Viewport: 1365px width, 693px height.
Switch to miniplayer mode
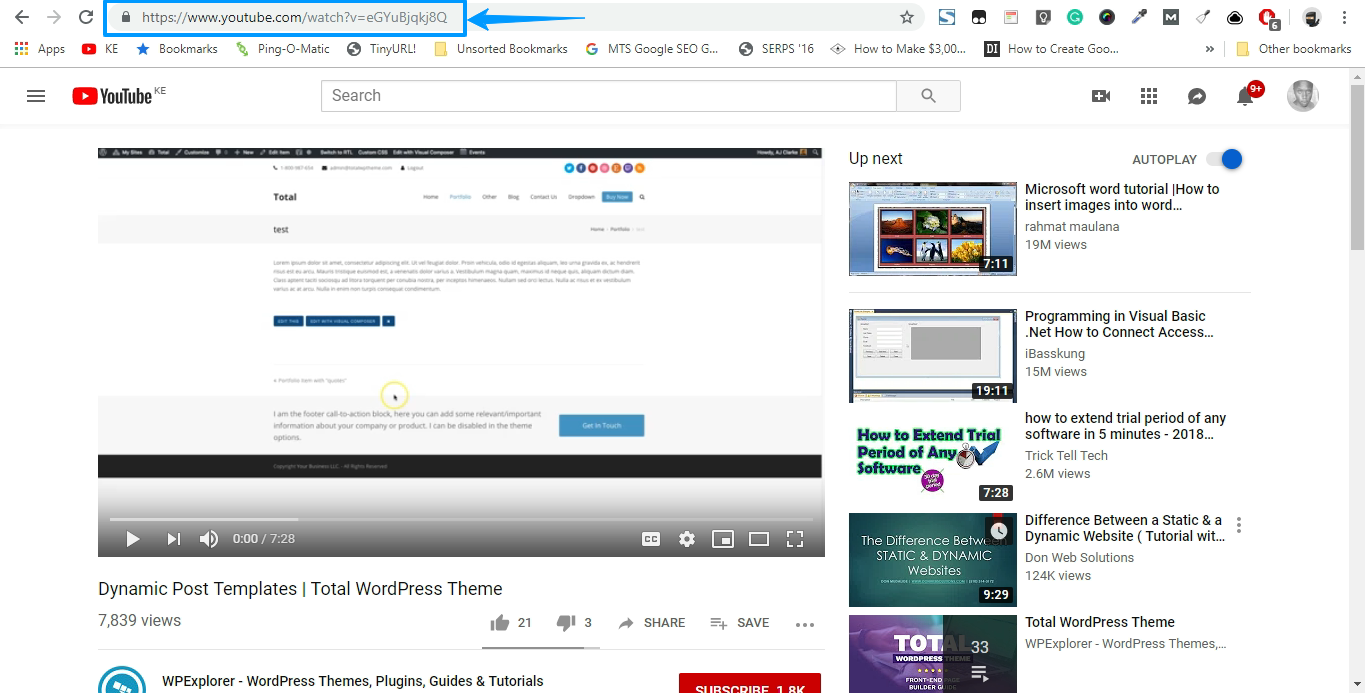[x=723, y=539]
